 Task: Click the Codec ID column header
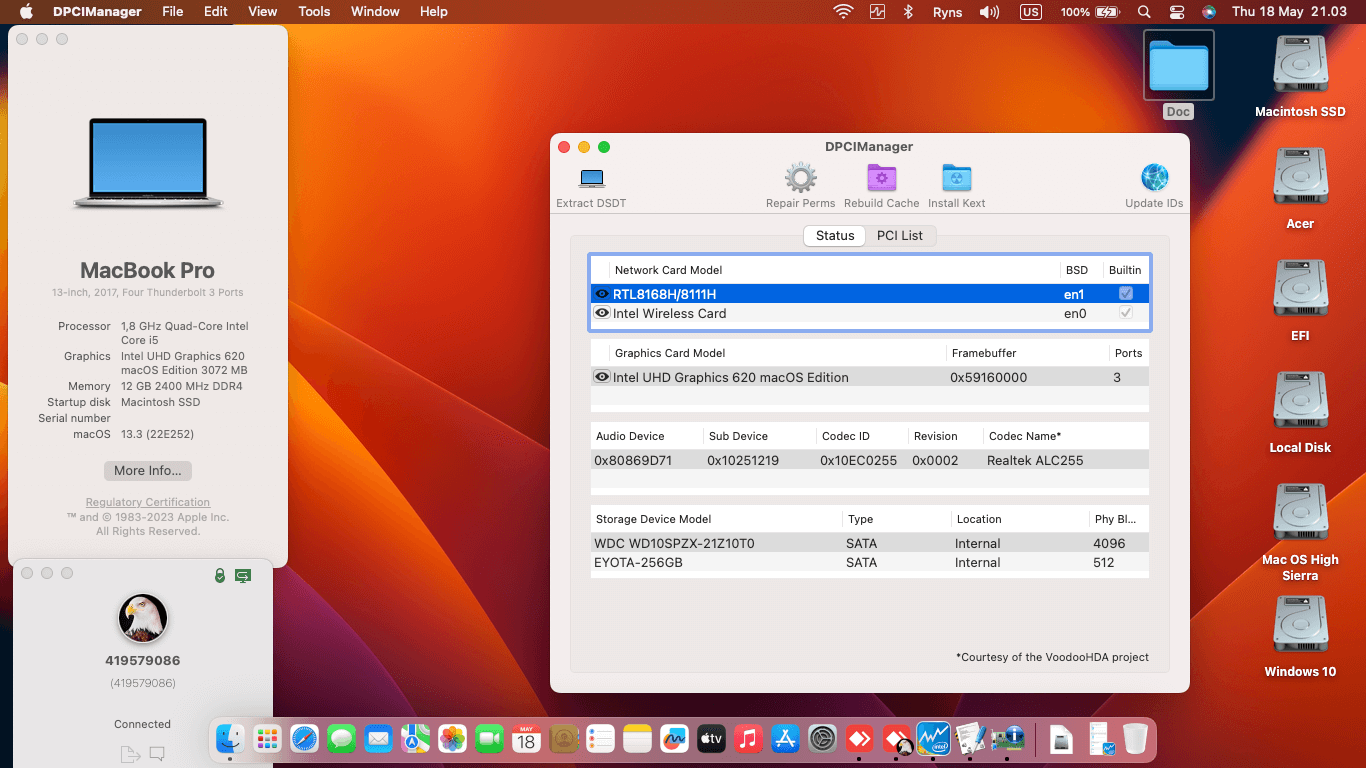tap(846, 436)
